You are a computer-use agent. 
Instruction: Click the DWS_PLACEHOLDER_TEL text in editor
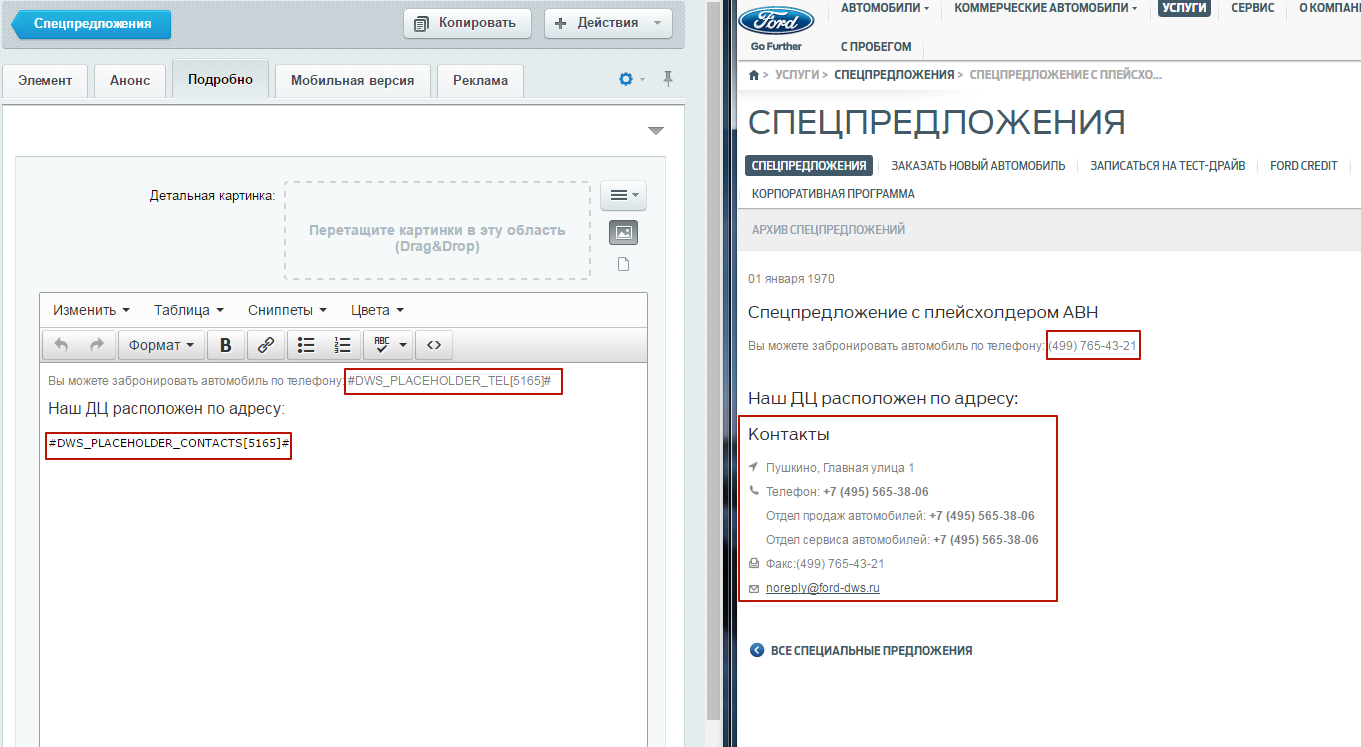point(449,381)
